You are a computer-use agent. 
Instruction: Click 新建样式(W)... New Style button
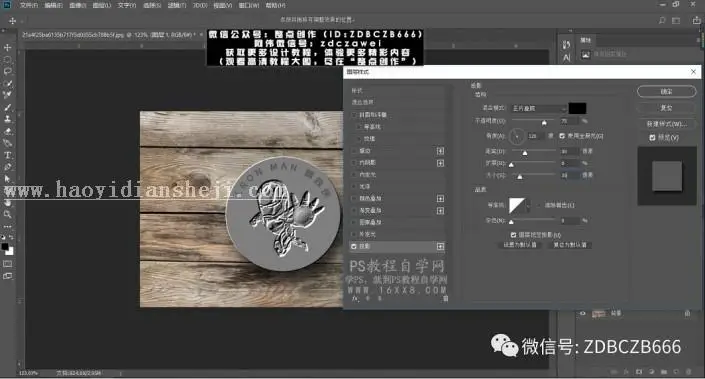pyautogui.click(x=667, y=124)
